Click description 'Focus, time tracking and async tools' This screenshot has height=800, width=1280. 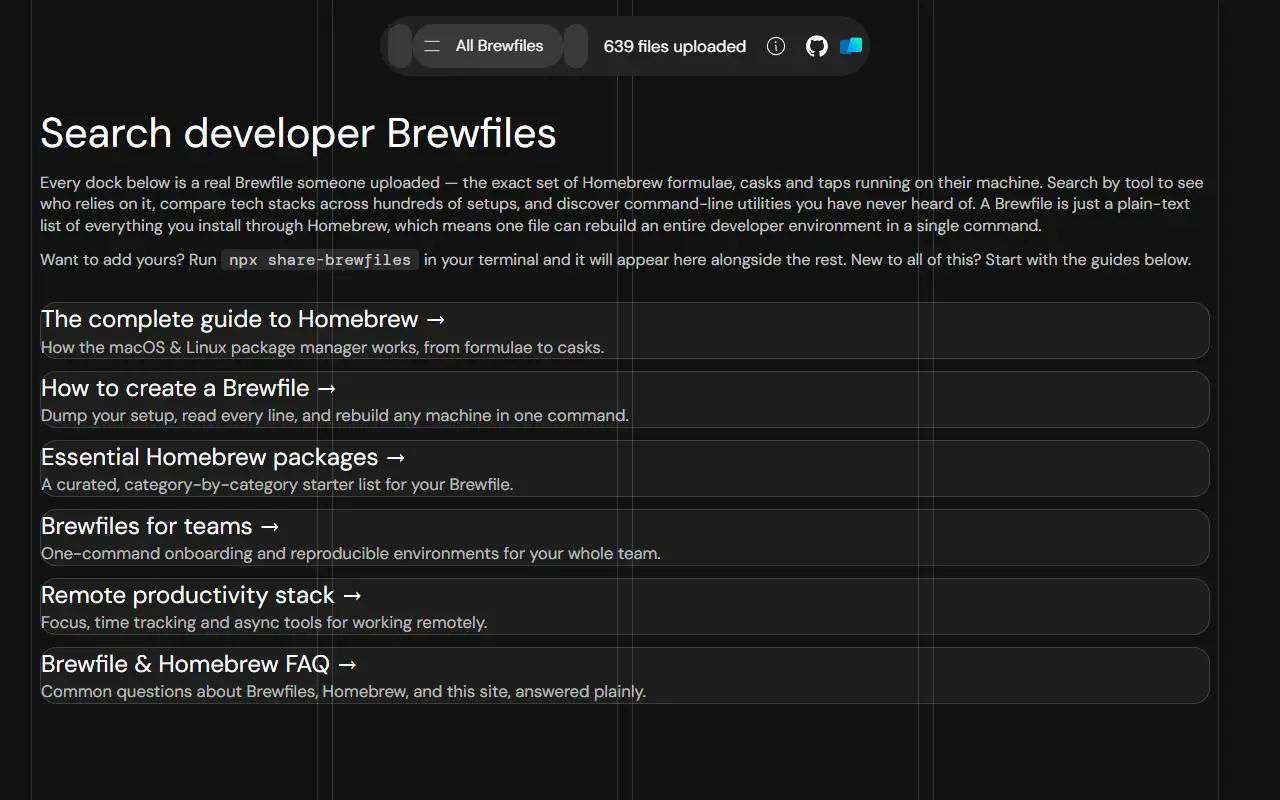[264, 623]
